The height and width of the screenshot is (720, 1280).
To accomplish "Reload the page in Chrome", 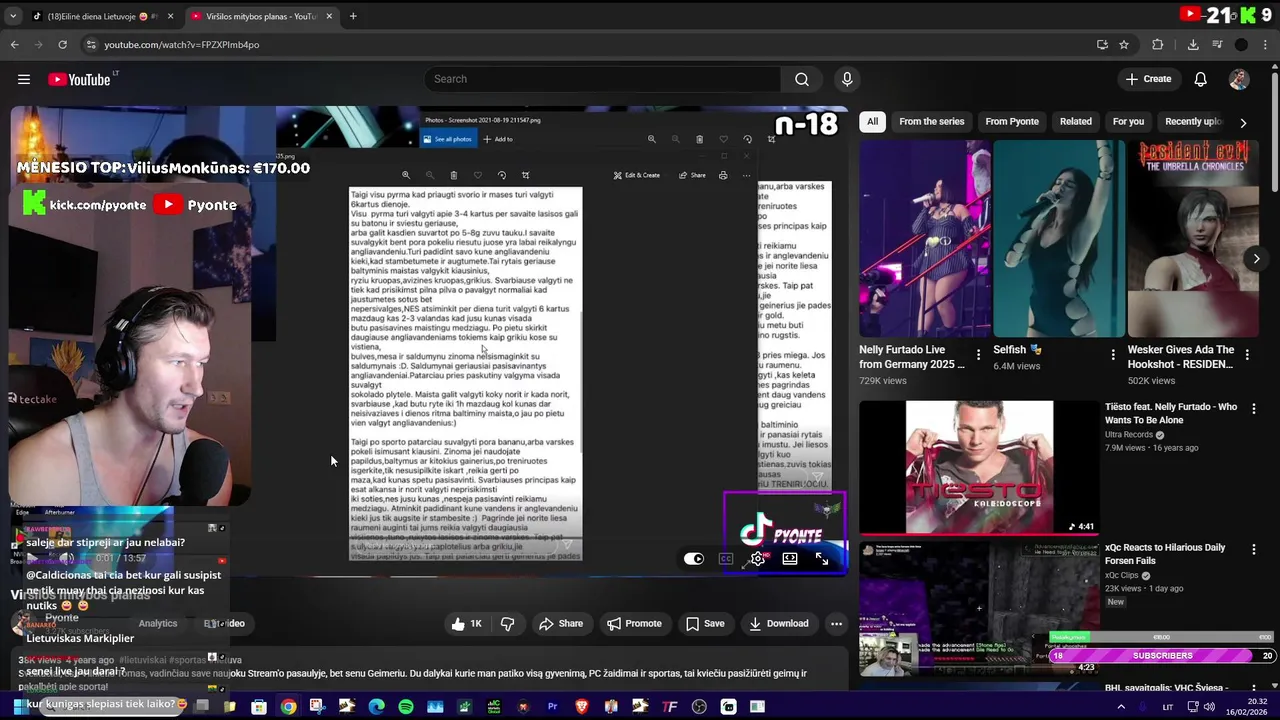I will coord(62,44).
